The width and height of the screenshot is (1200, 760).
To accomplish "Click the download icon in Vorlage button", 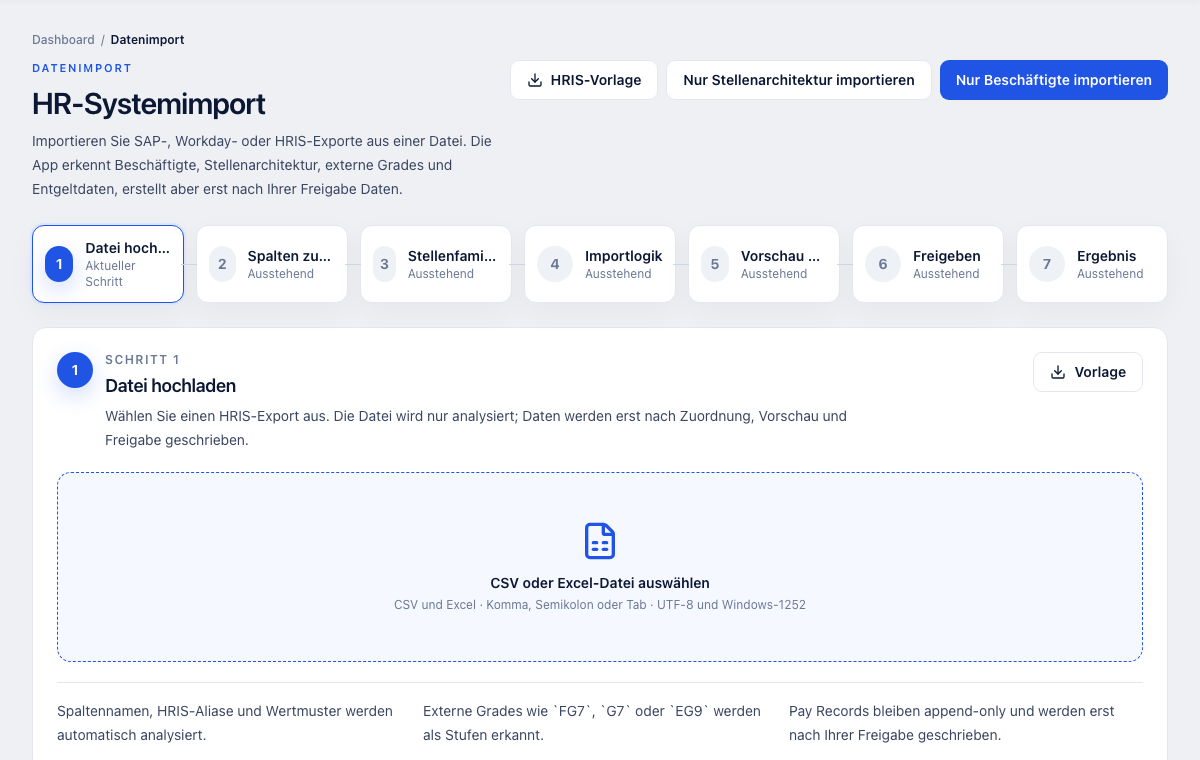I will [1058, 372].
